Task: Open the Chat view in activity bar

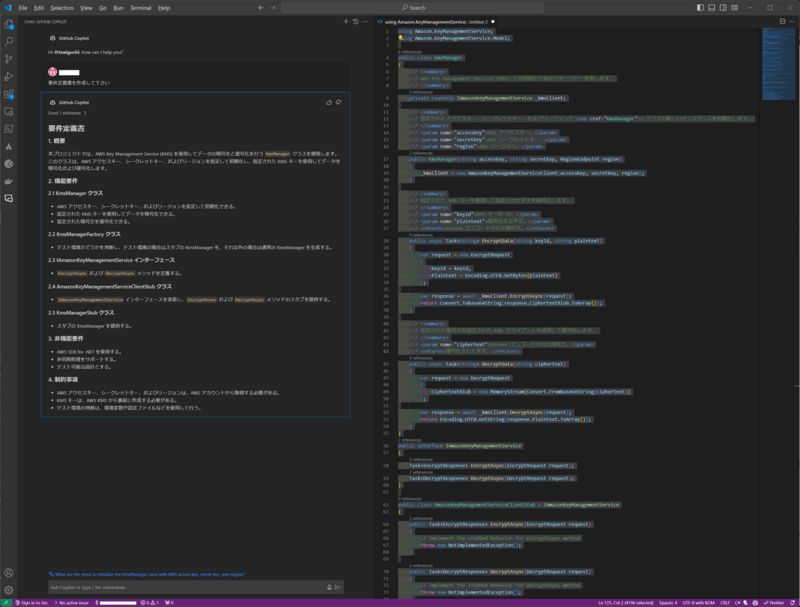Action: pos(9,198)
